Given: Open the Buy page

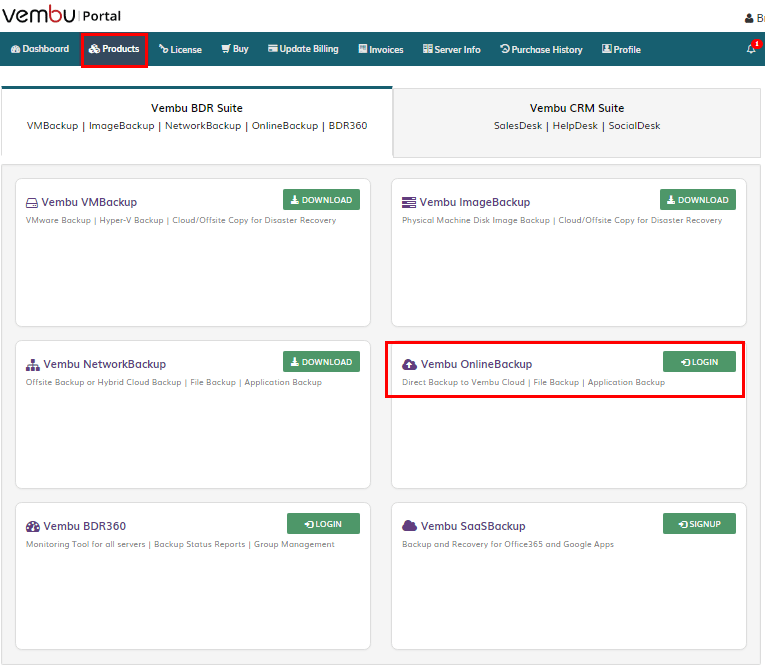Looking at the screenshot, I should point(235,49).
